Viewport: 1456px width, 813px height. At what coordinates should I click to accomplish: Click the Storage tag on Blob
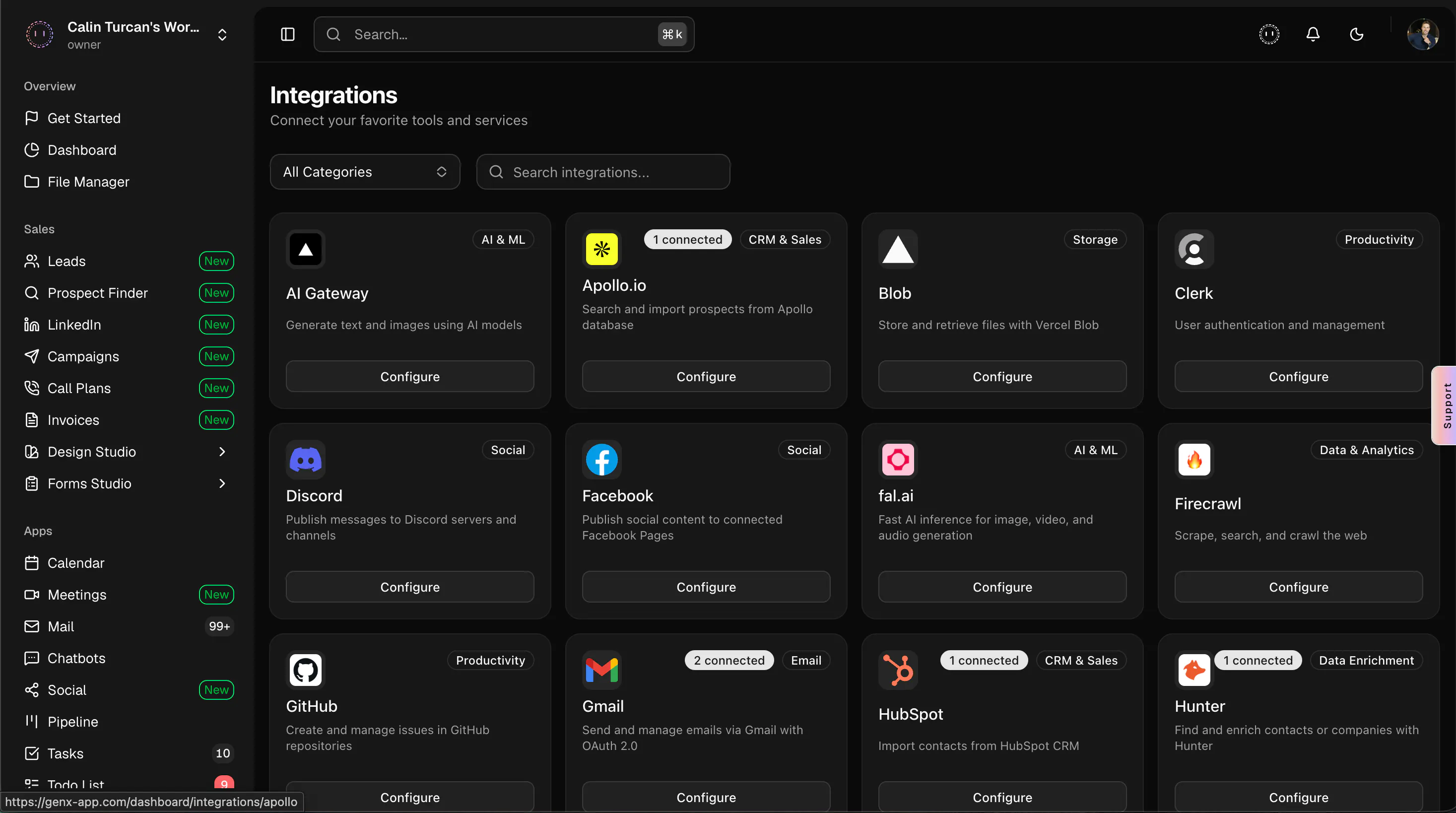(1095, 239)
